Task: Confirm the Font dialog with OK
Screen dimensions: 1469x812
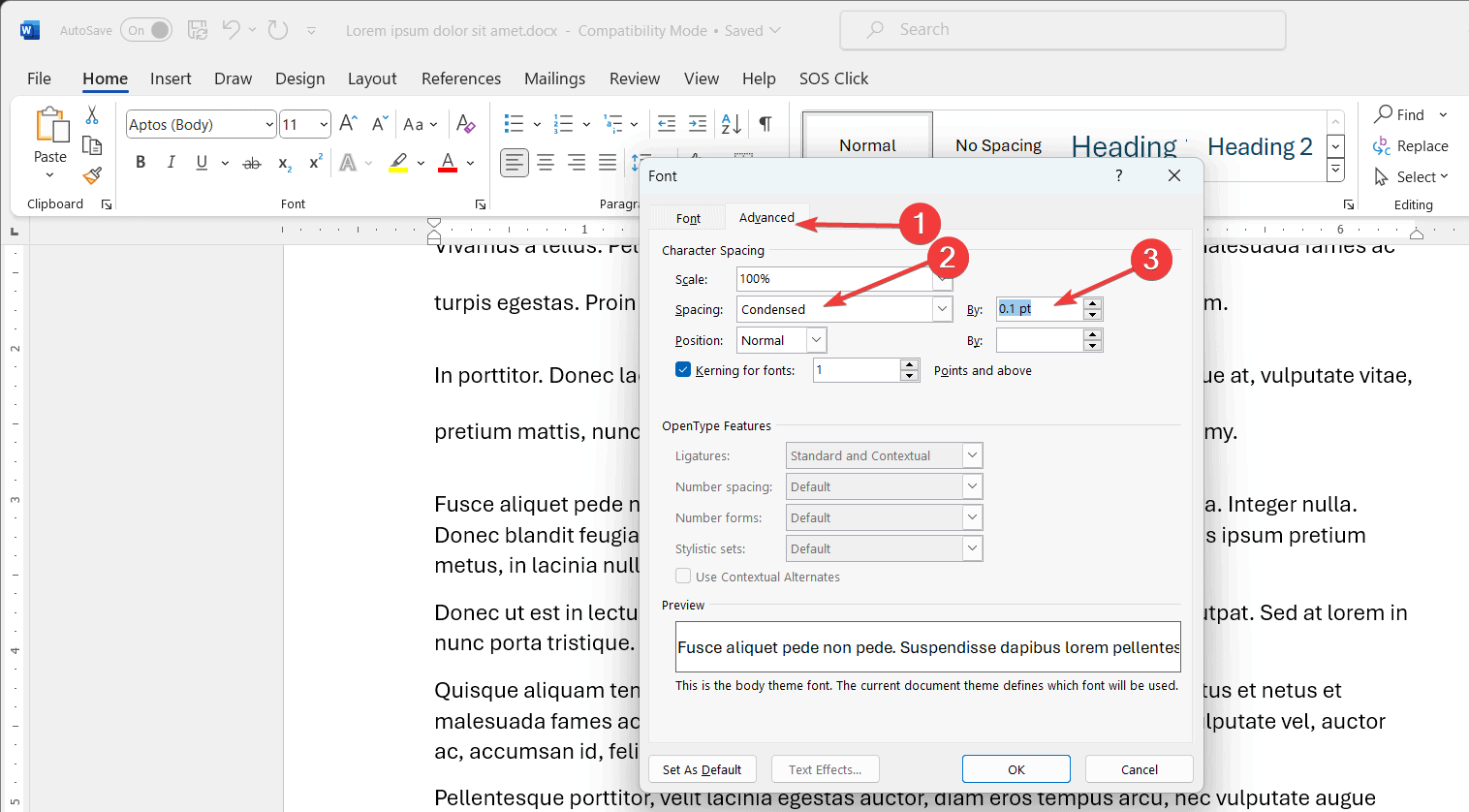Action: point(1016,769)
